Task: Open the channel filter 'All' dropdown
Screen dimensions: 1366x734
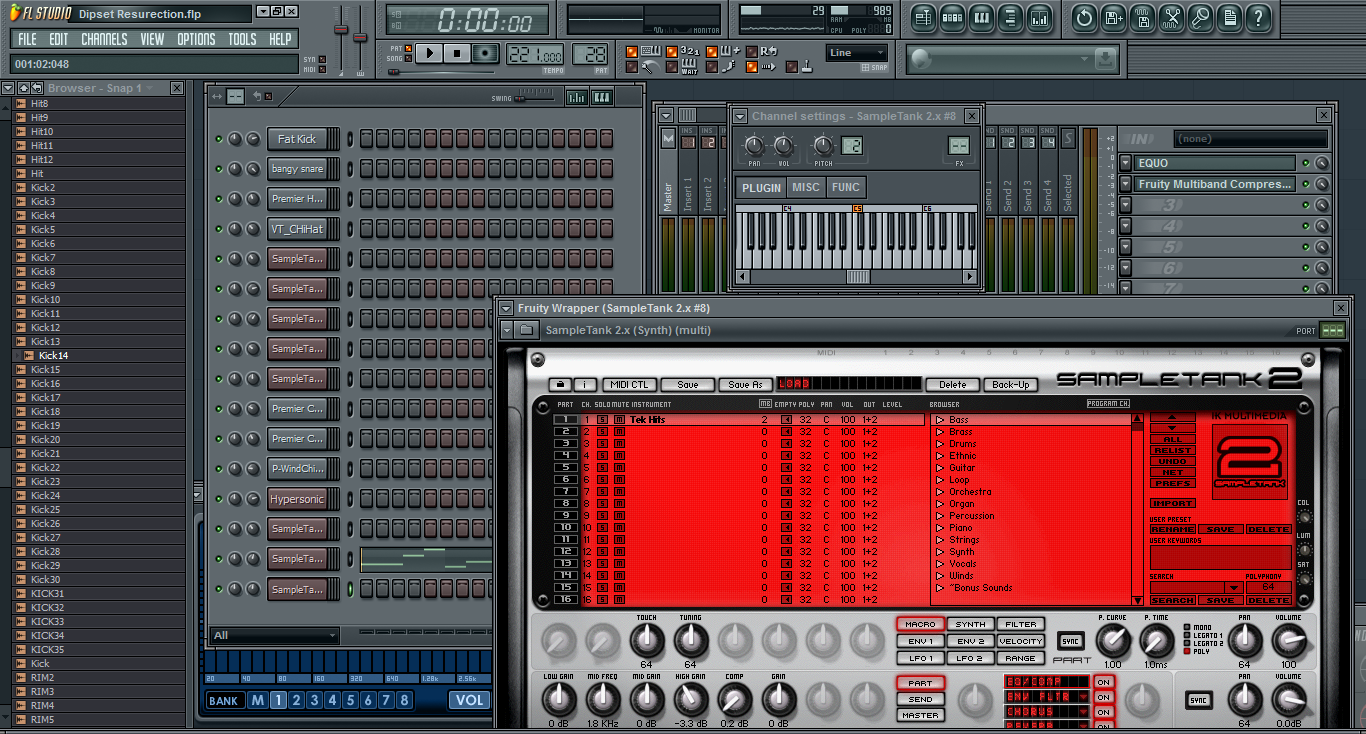Action: point(275,635)
